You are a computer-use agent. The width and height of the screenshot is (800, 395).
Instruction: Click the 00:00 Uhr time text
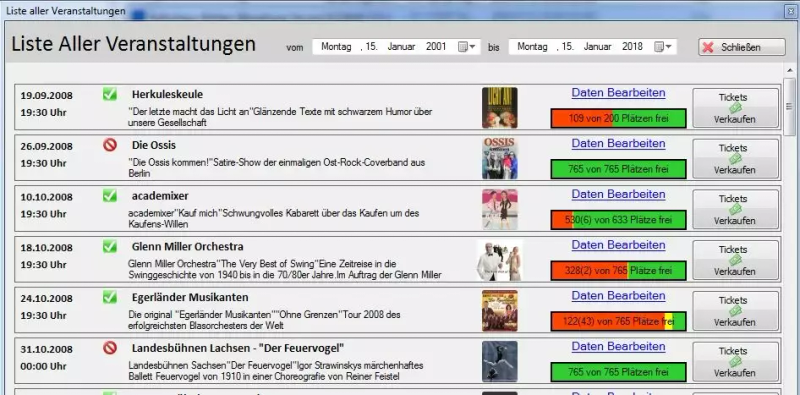coord(43,366)
